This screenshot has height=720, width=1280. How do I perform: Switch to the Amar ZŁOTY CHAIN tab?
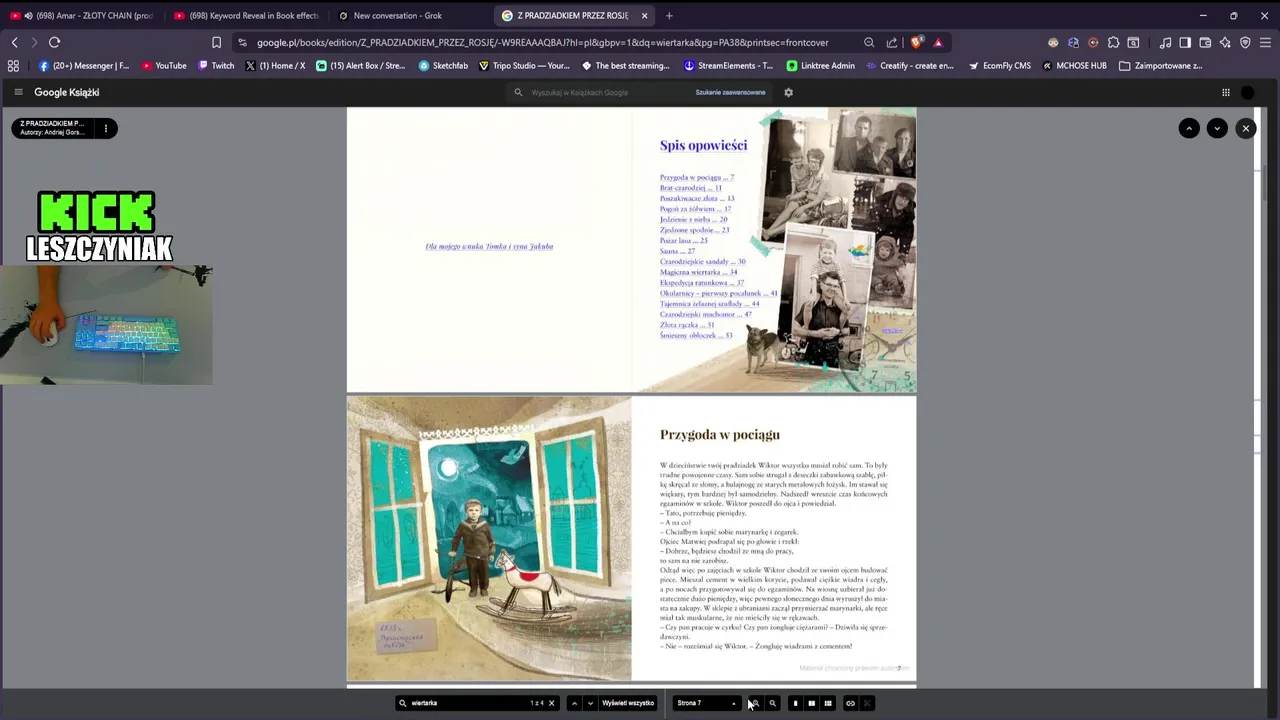point(82,15)
